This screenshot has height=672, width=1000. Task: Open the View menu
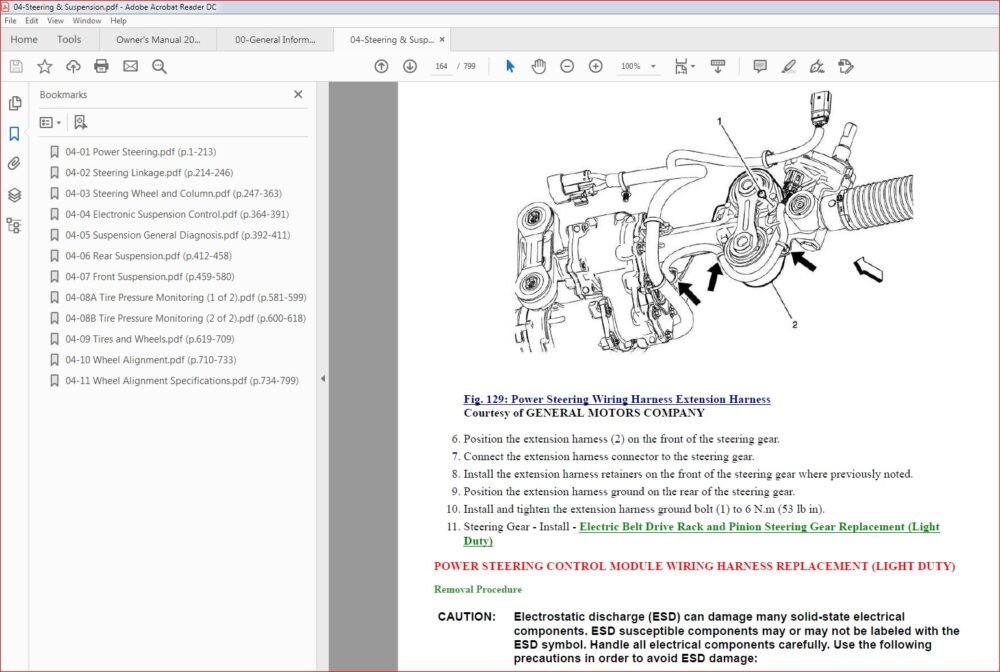click(55, 20)
